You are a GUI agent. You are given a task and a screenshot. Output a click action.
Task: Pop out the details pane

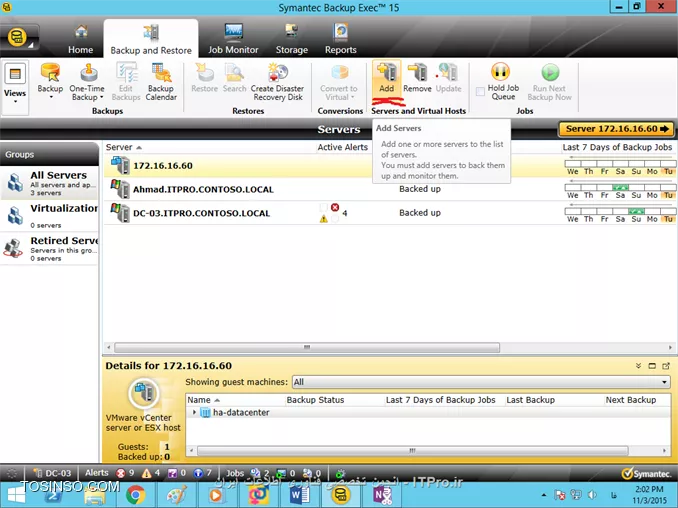[666, 366]
